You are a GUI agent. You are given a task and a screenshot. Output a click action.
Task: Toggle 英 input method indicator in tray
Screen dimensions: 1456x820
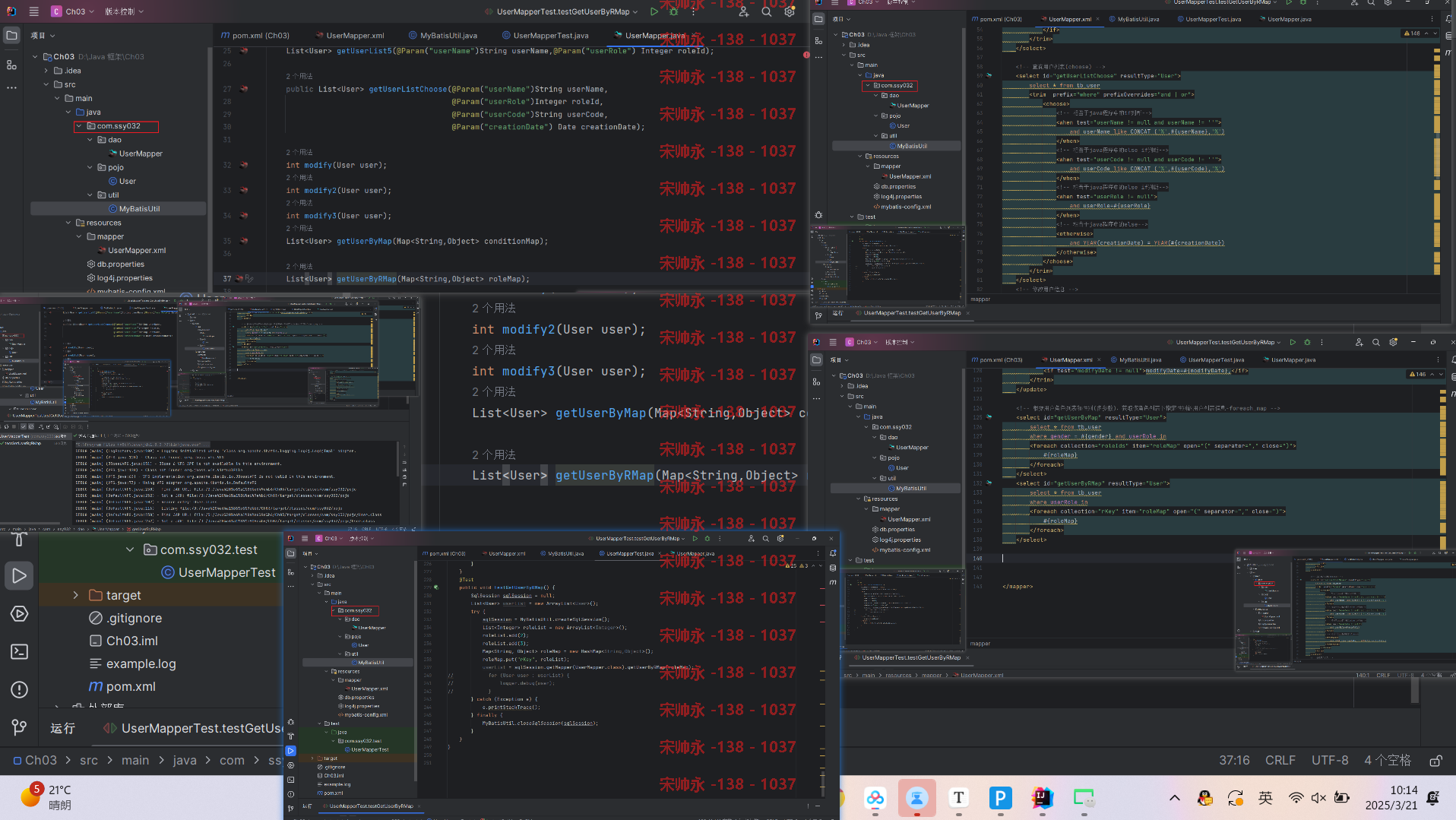tap(1265, 798)
